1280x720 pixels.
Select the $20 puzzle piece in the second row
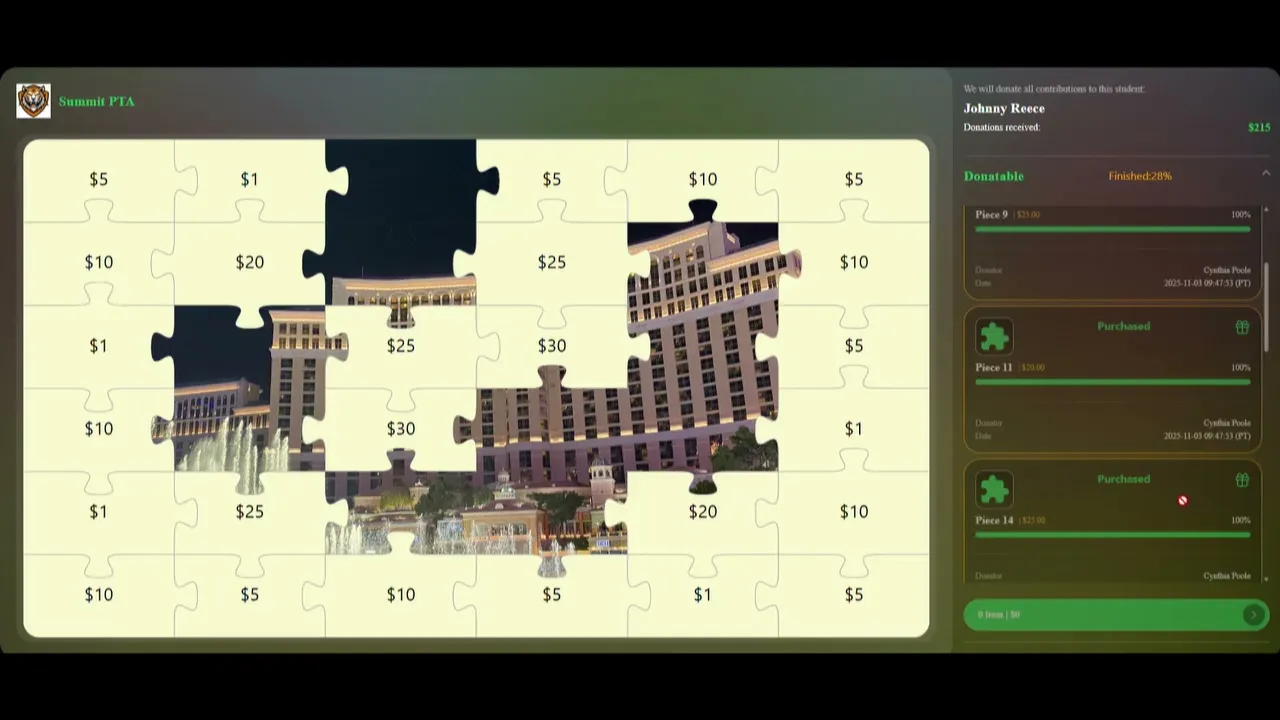249,262
